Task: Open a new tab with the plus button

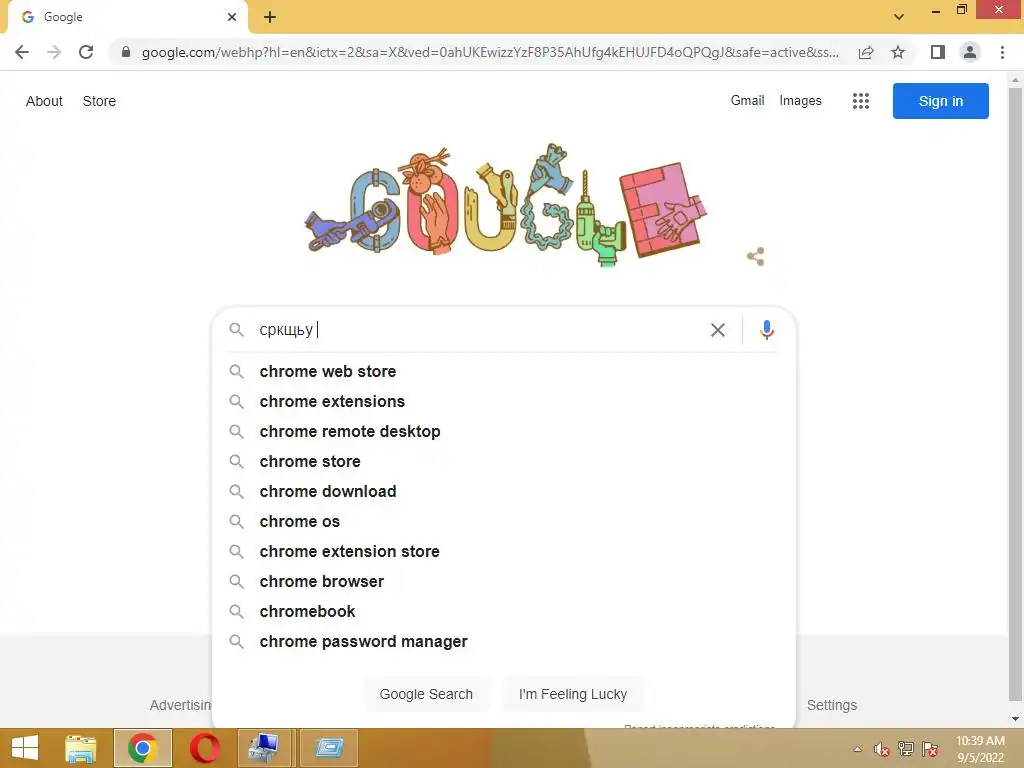Action: coord(270,17)
